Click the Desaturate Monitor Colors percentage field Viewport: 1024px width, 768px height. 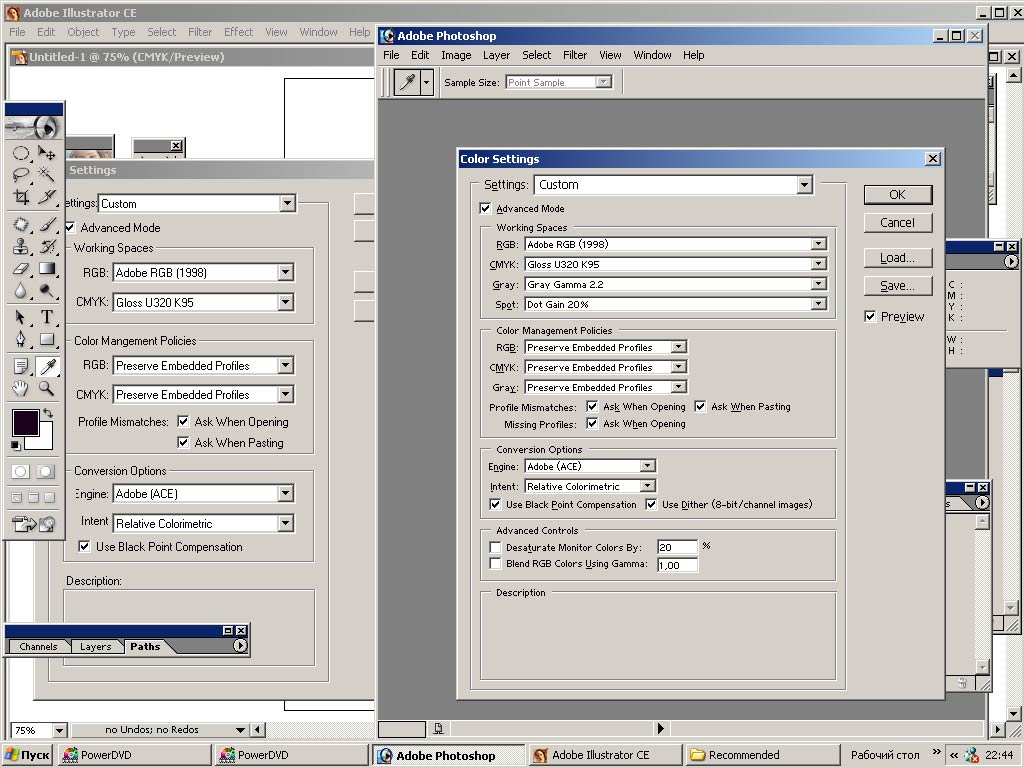tap(677, 547)
